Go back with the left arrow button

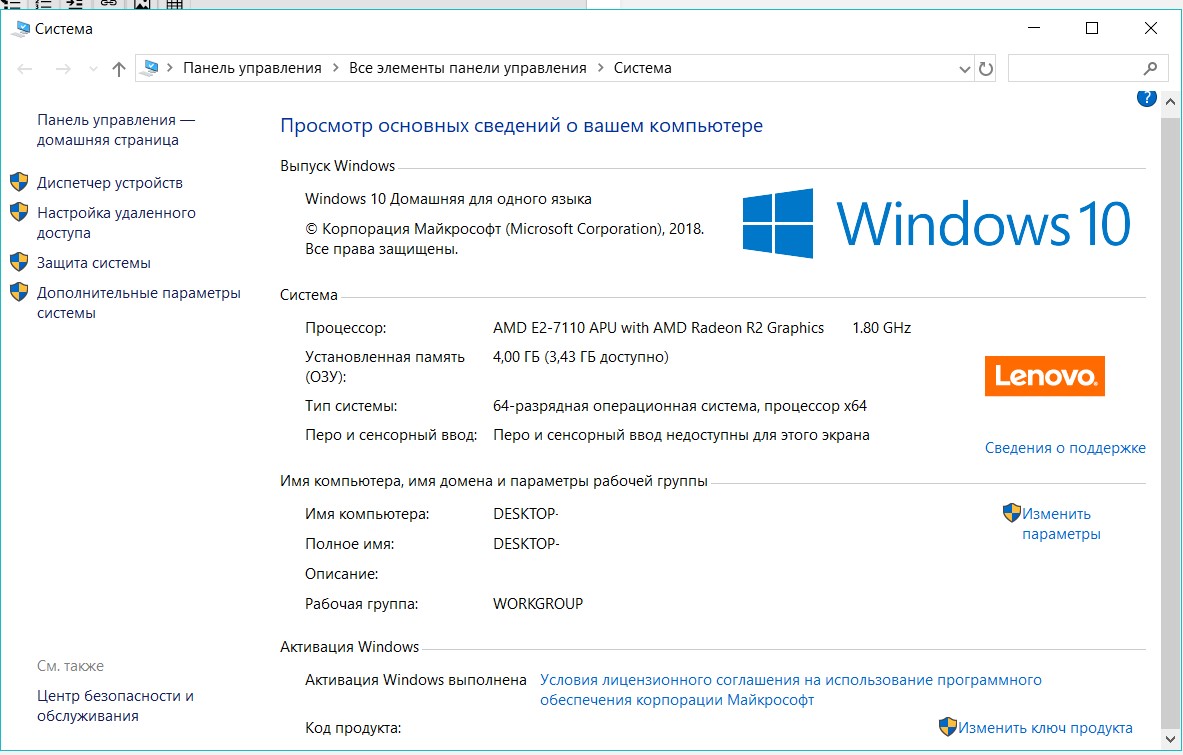[x=25, y=69]
